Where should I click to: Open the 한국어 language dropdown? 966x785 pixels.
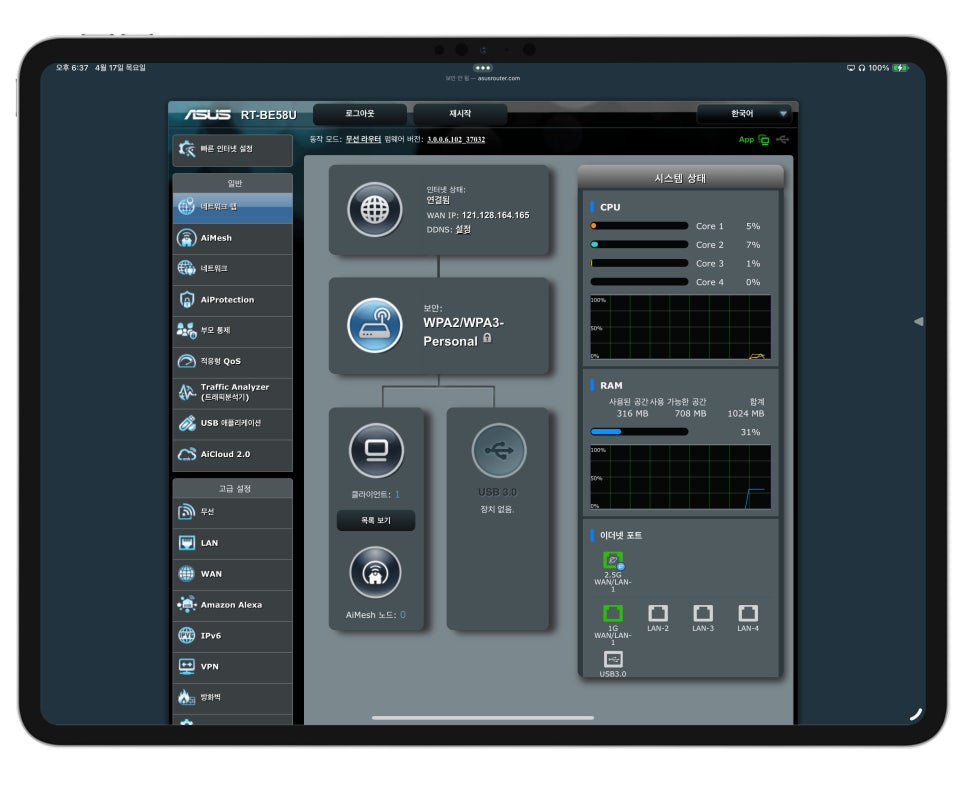click(x=744, y=114)
